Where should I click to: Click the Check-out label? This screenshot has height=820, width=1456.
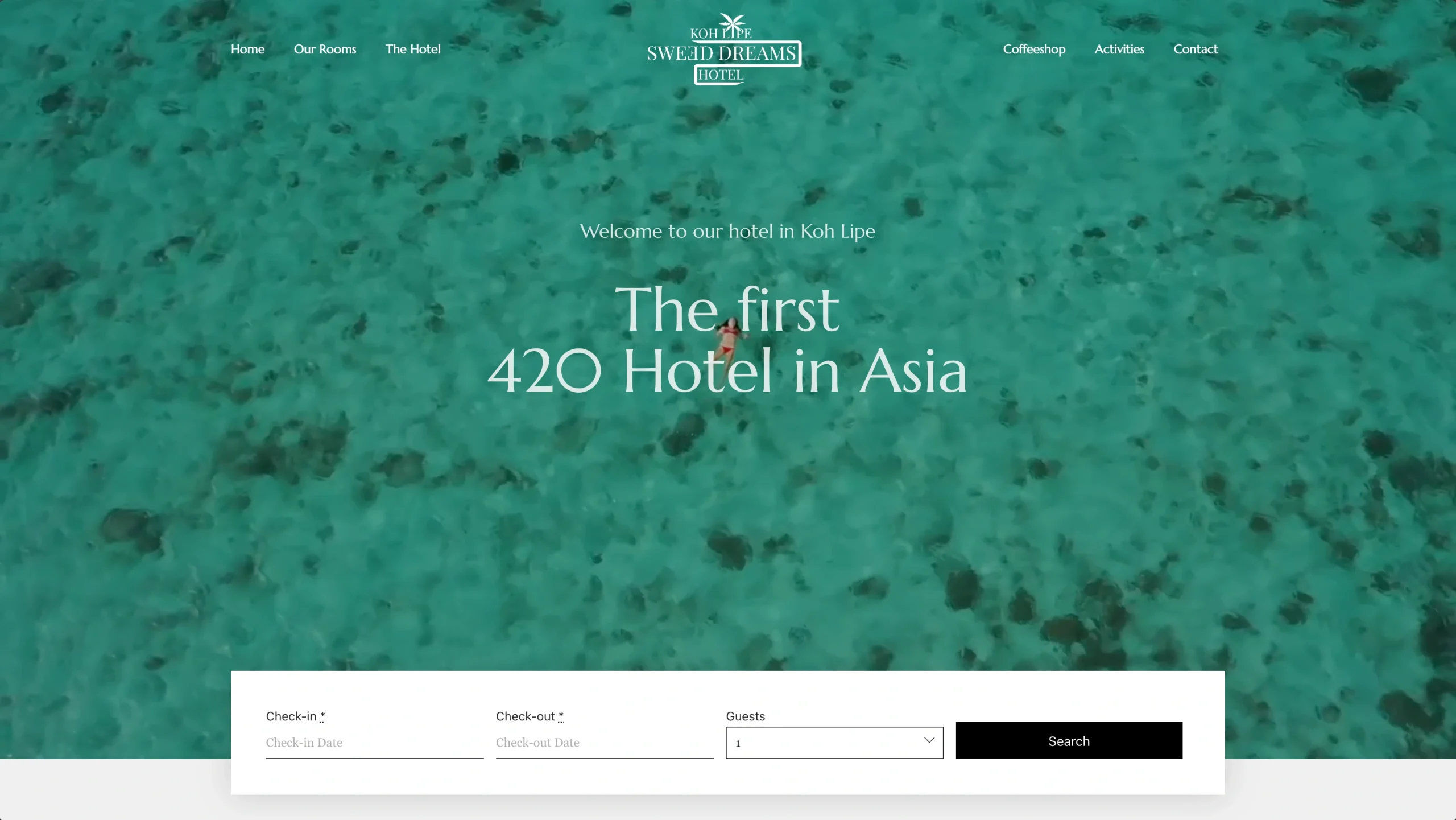pos(530,716)
